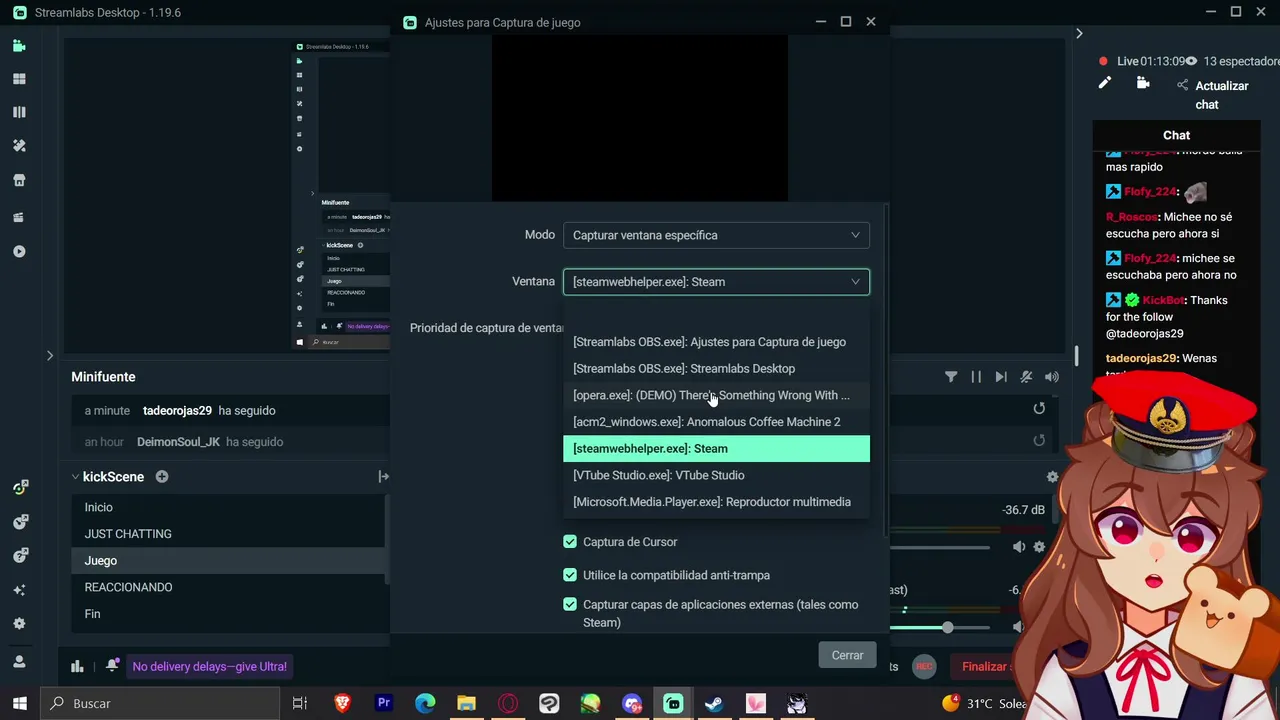Select Microsoft.Media.Player Reproductor multimedia option
Viewport: 1280px width, 720px height.
pos(716,502)
